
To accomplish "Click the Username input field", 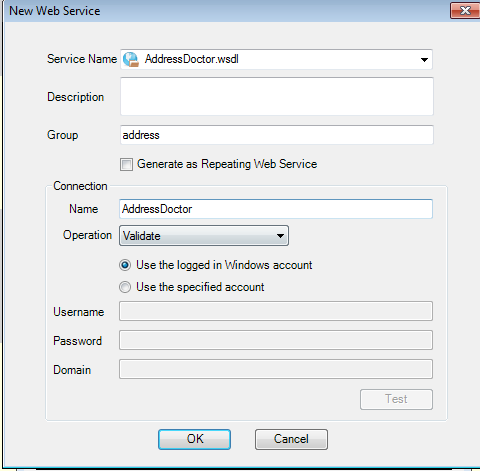I will [276, 311].
